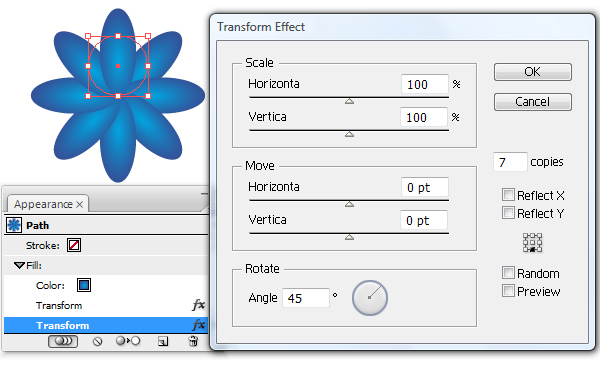600x370 pixels.
Task: Select the first Transform effect row
Action: pos(106,305)
